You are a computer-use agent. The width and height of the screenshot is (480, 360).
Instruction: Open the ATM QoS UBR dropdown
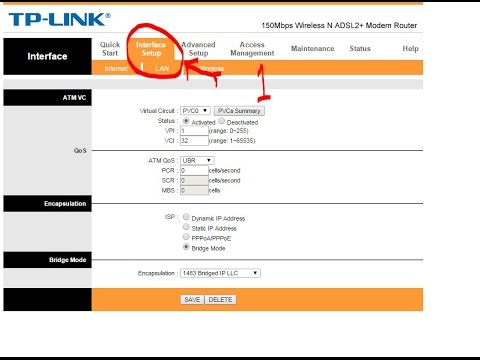[x=197, y=160]
